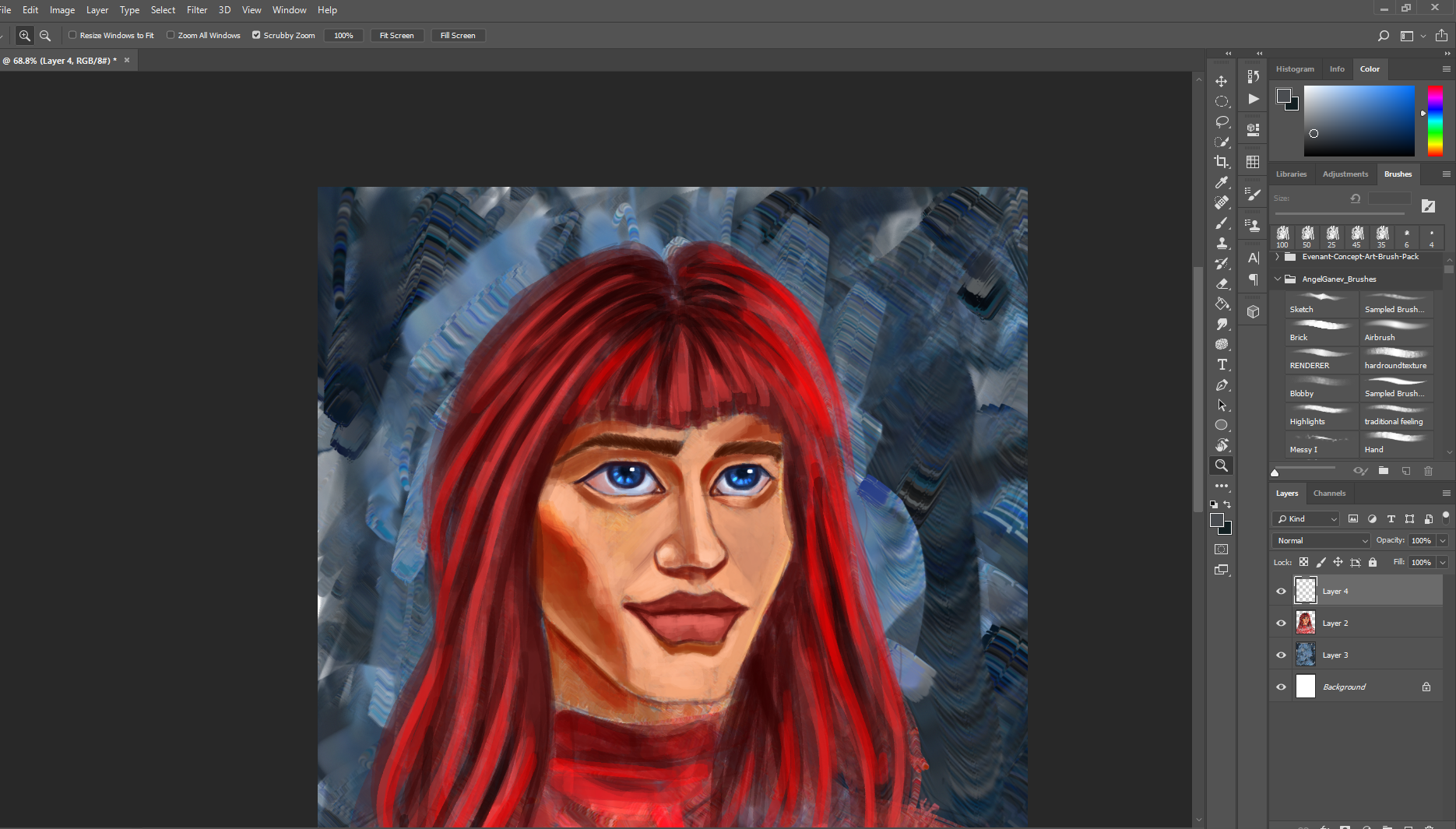Turn layer filtering switch on or off
Screen dimensions: 1456x829
click(x=1446, y=517)
